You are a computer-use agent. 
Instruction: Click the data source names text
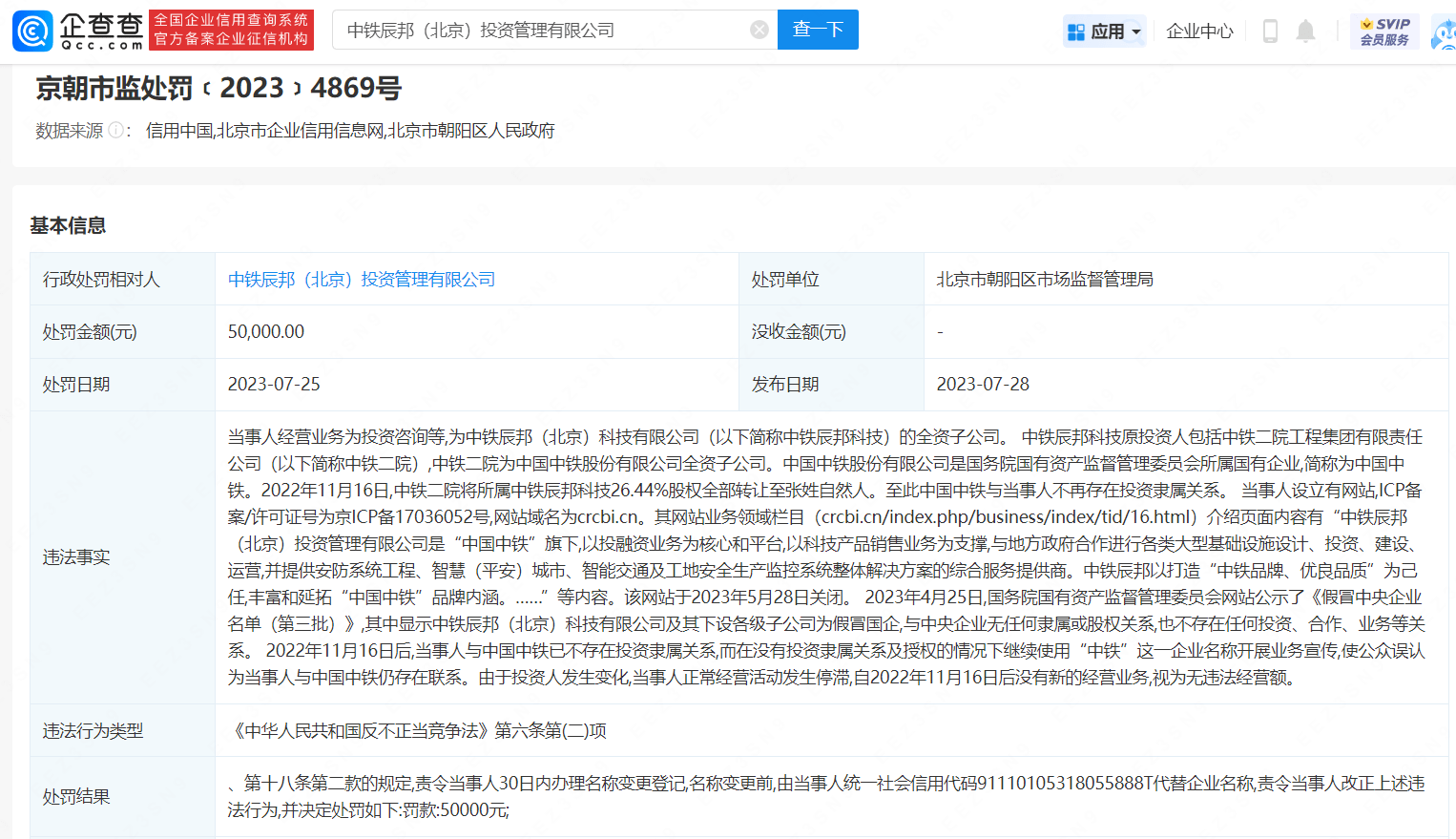(x=350, y=131)
